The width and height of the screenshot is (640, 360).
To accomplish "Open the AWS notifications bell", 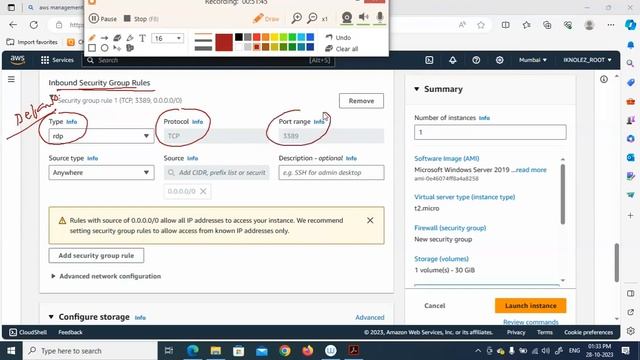I will point(453,60).
